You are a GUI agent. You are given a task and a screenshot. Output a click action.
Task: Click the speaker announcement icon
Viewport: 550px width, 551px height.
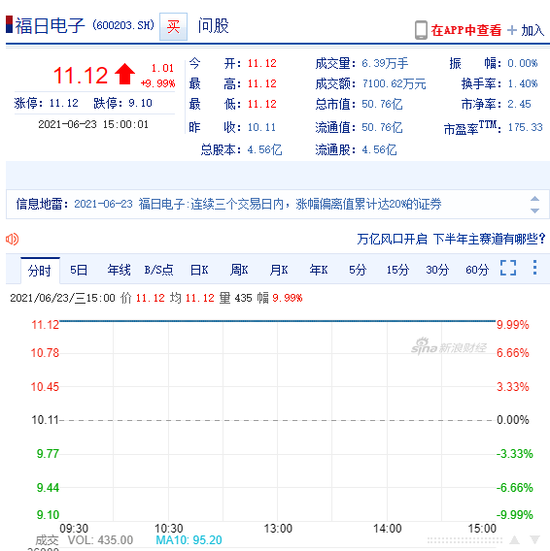pos(12,239)
